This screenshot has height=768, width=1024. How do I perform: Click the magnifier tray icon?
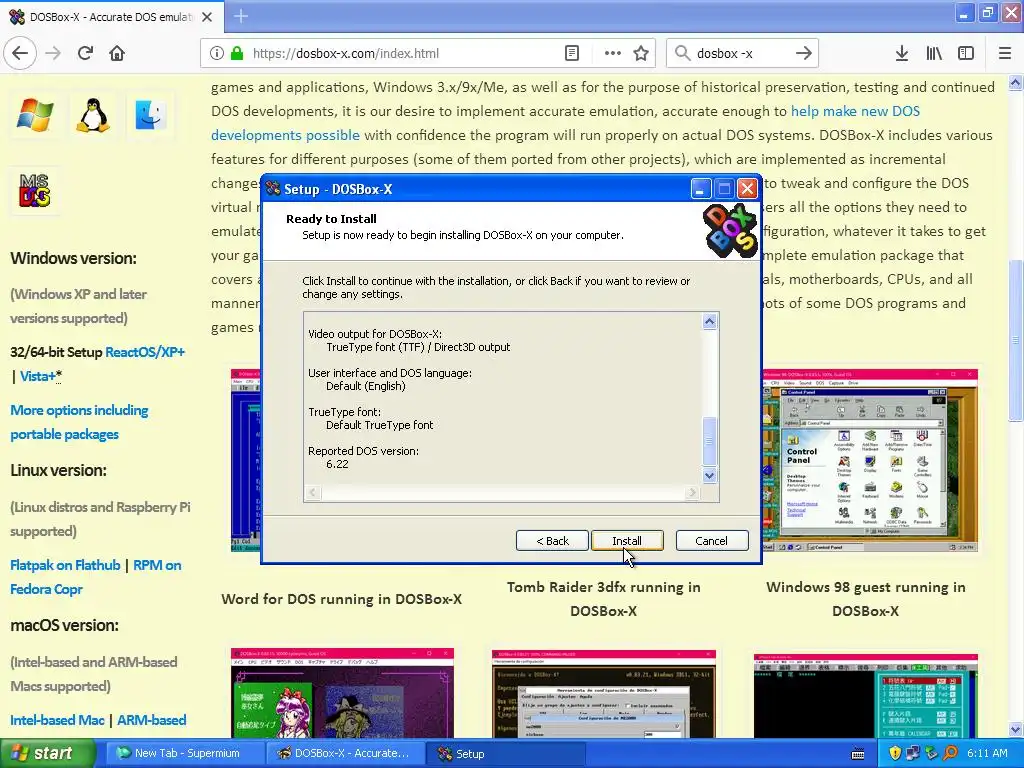click(x=951, y=753)
